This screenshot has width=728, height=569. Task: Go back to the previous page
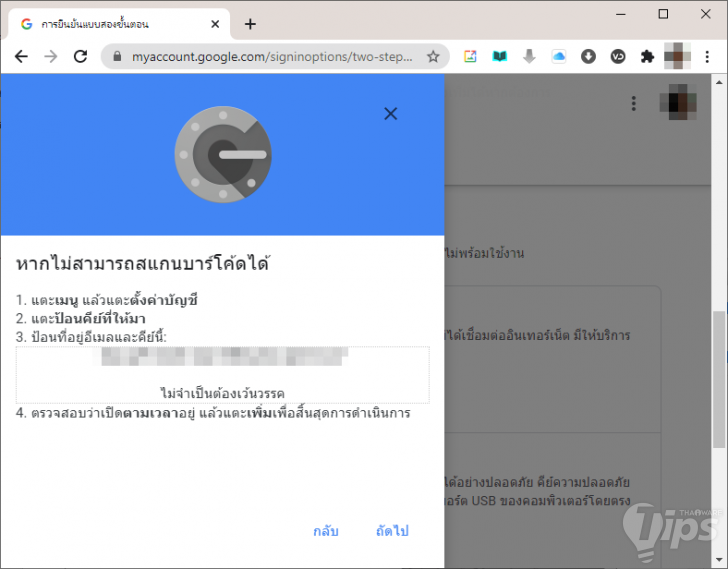[21, 57]
